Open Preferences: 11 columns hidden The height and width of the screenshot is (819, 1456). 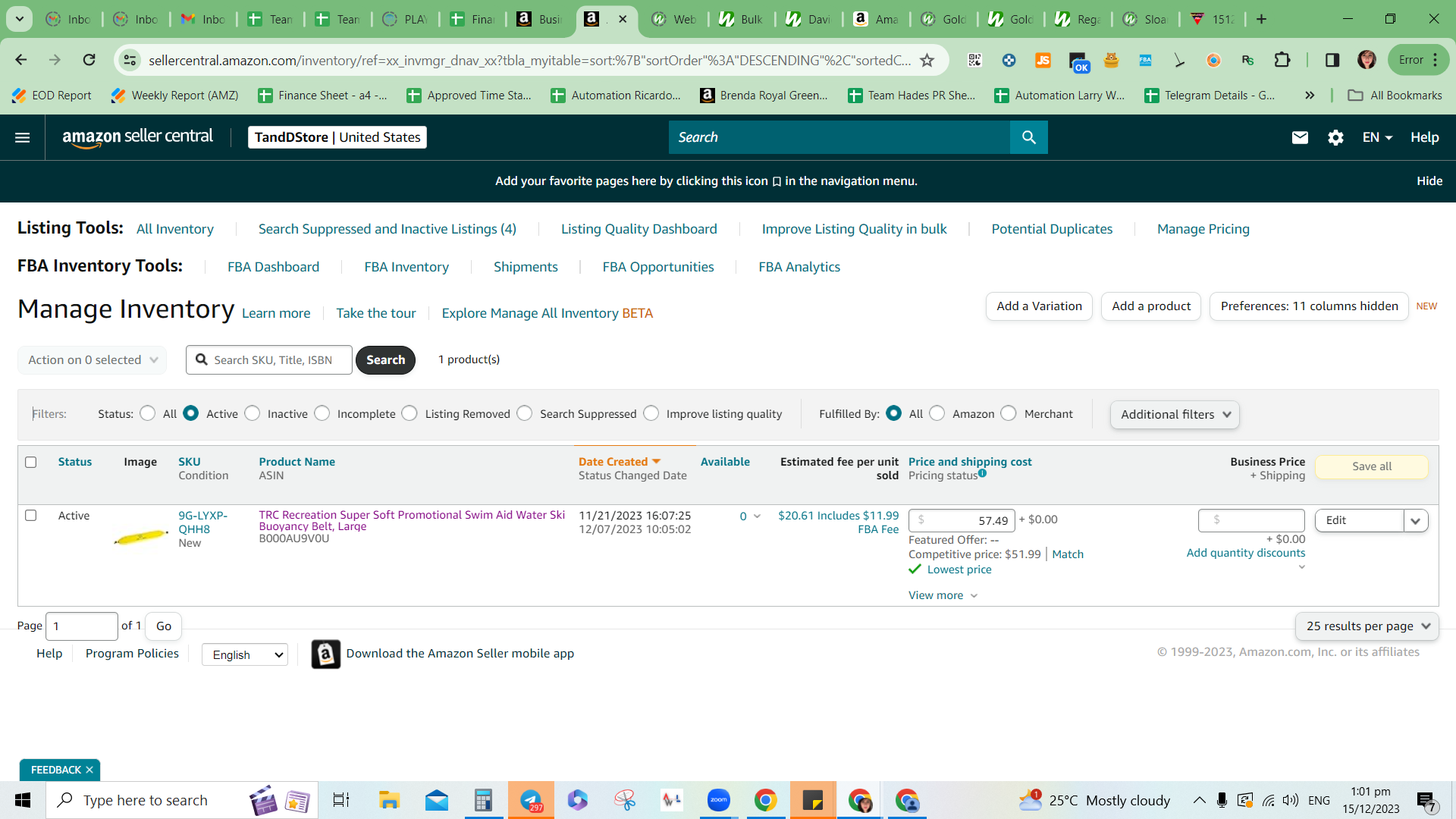point(1309,306)
